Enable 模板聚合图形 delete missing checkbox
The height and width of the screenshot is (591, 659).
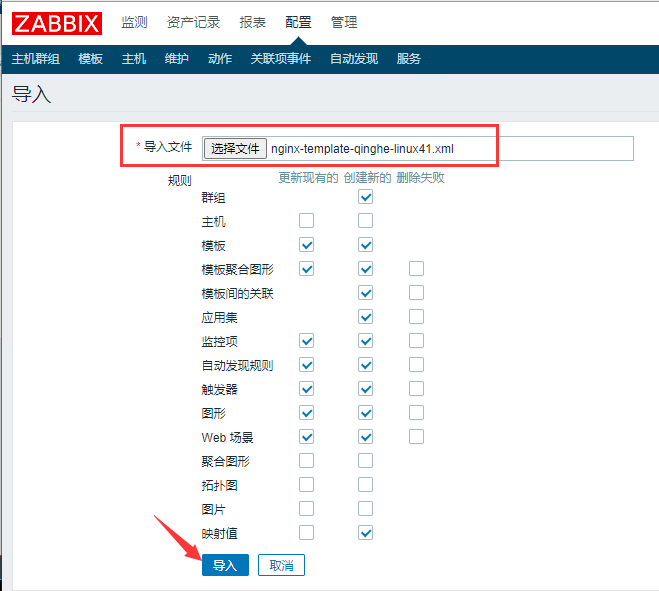click(416, 269)
